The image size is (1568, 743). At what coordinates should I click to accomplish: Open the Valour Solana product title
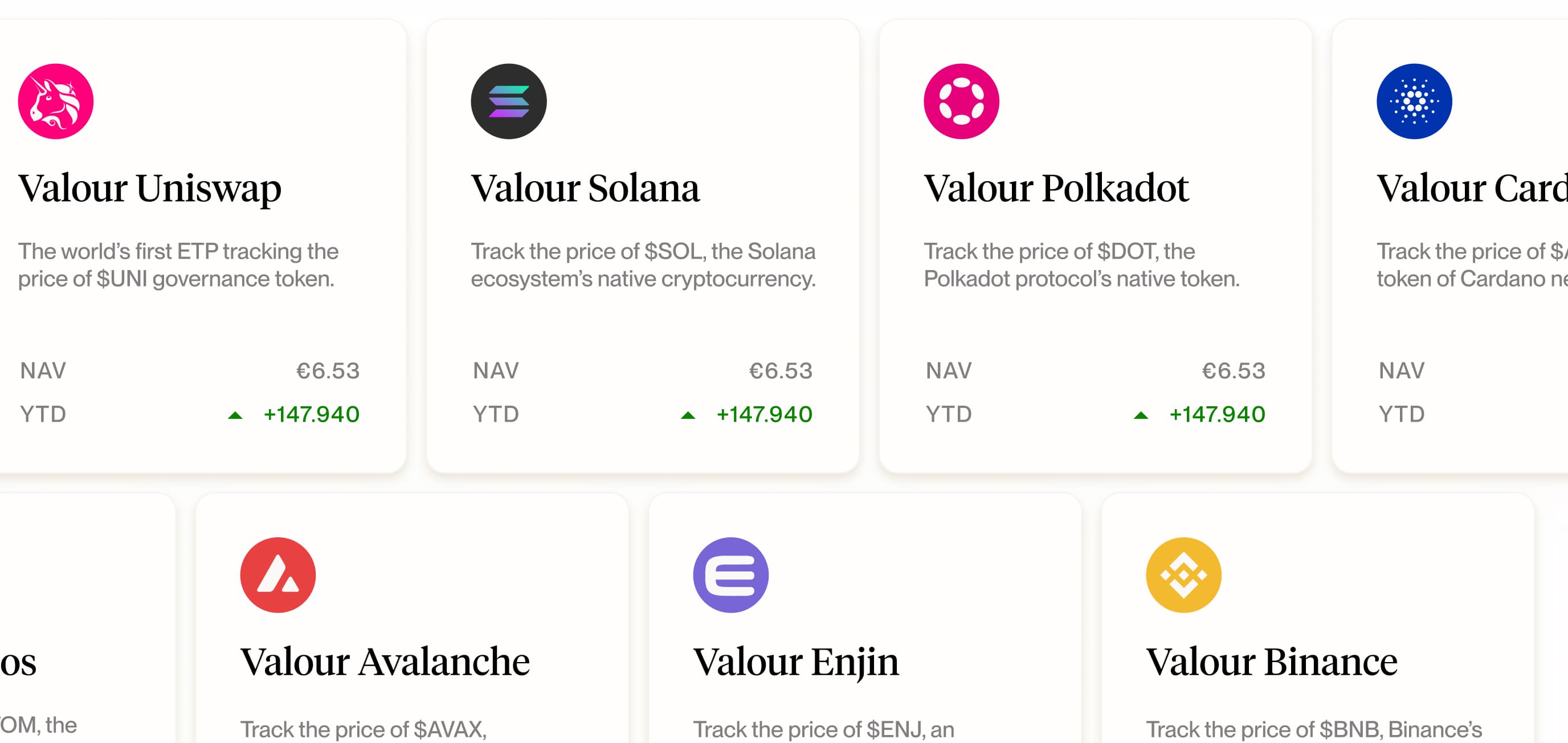(x=585, y=188)
